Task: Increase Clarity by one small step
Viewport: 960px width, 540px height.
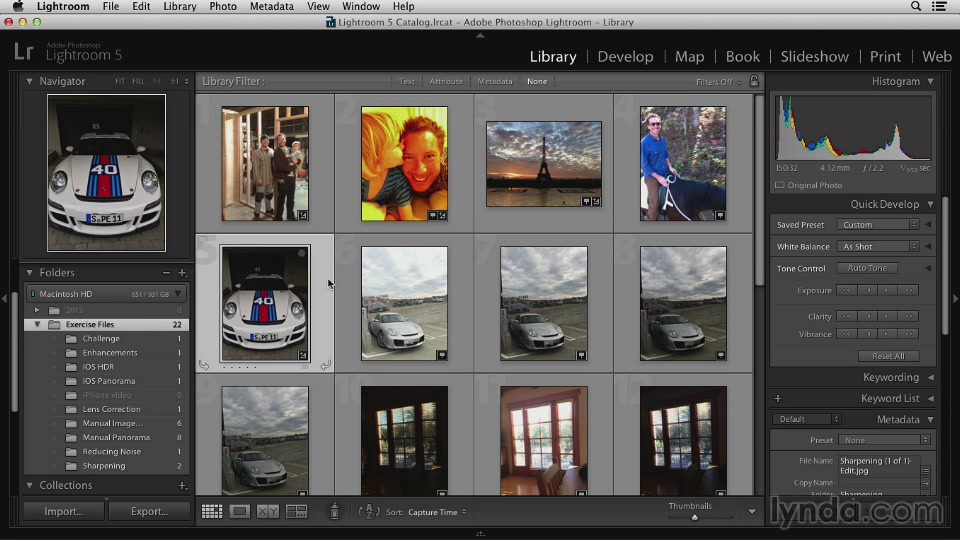Action: (886, 317)
